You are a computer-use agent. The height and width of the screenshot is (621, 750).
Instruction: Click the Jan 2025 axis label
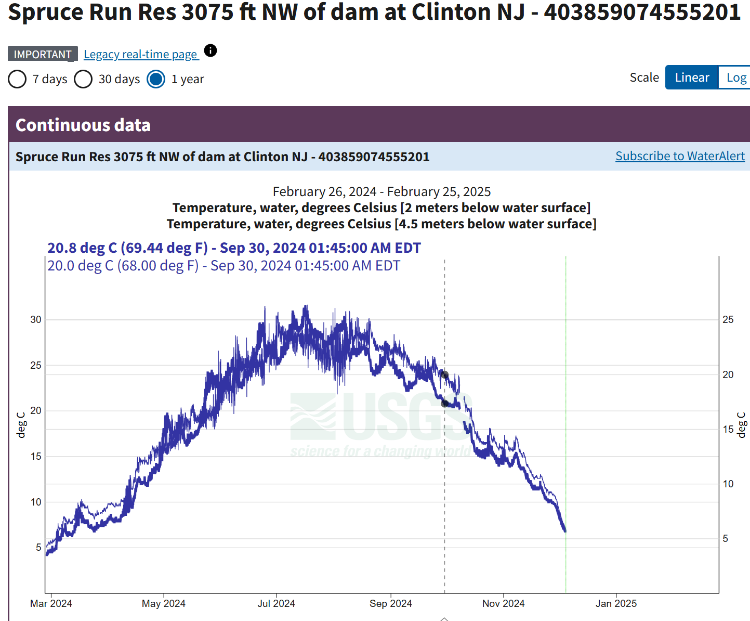[x=616, y=603]
